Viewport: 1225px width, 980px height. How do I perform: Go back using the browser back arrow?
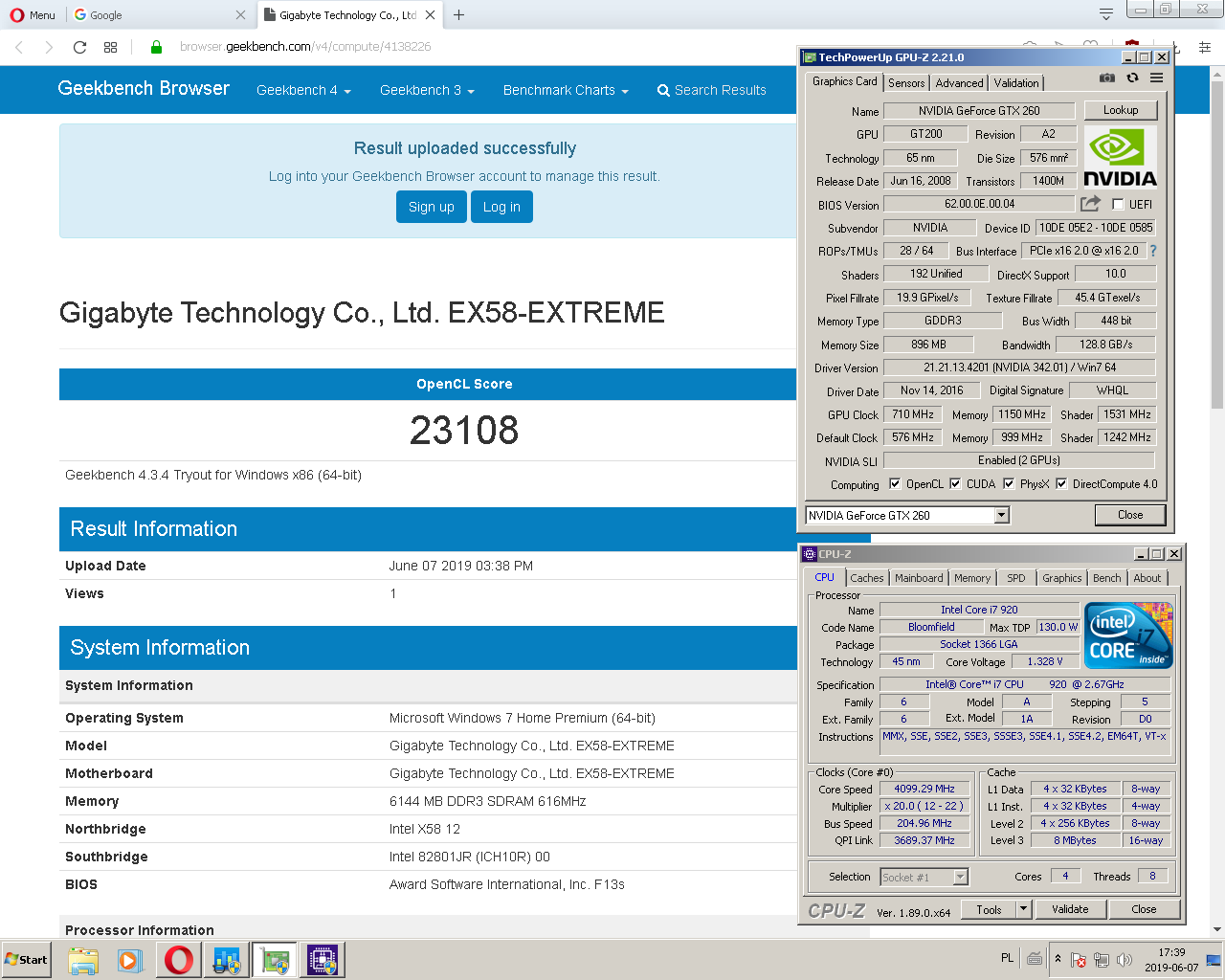click(x=19, y=47)
